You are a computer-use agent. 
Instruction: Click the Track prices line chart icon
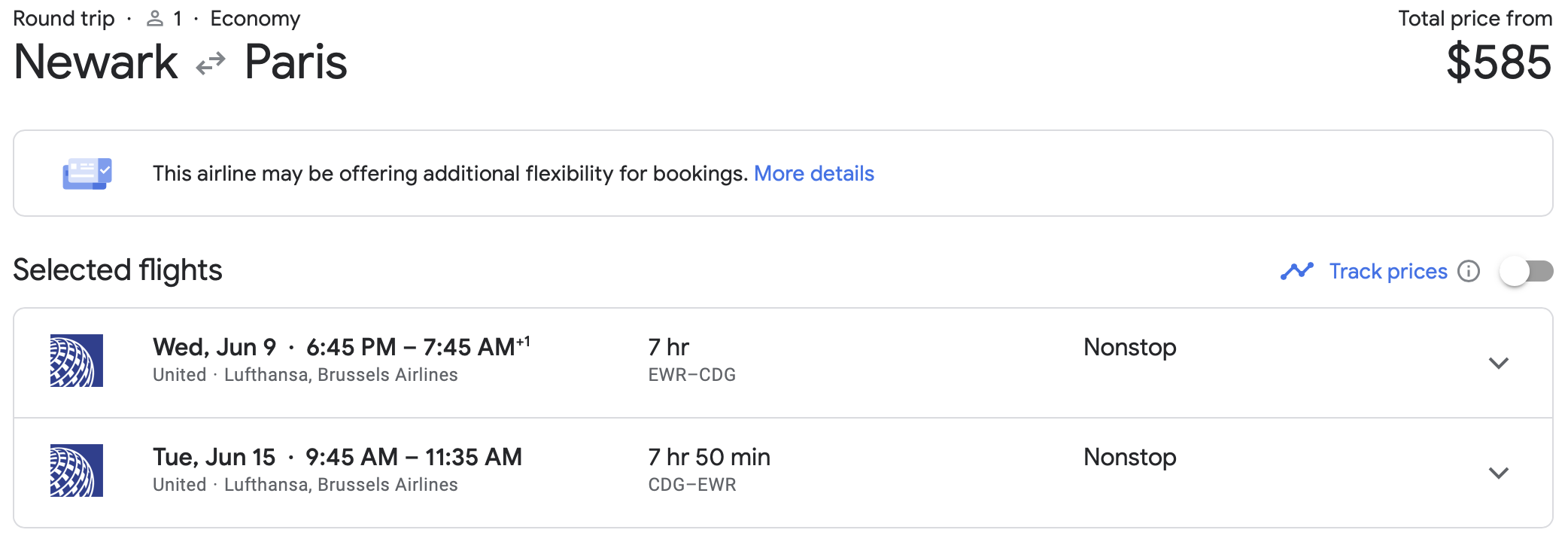pyautogui.click(x=1296, y=270)
